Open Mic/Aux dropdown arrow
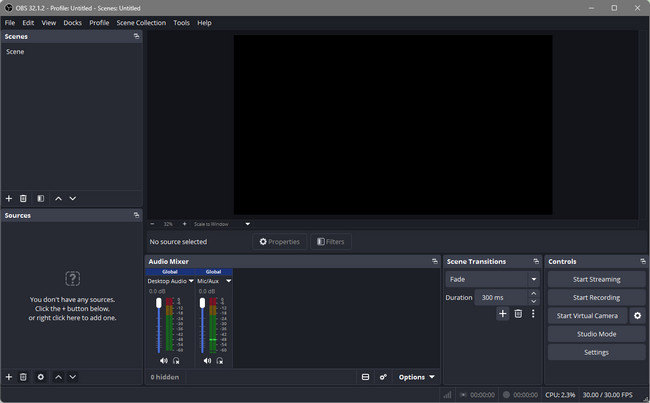 pos(228,281)
